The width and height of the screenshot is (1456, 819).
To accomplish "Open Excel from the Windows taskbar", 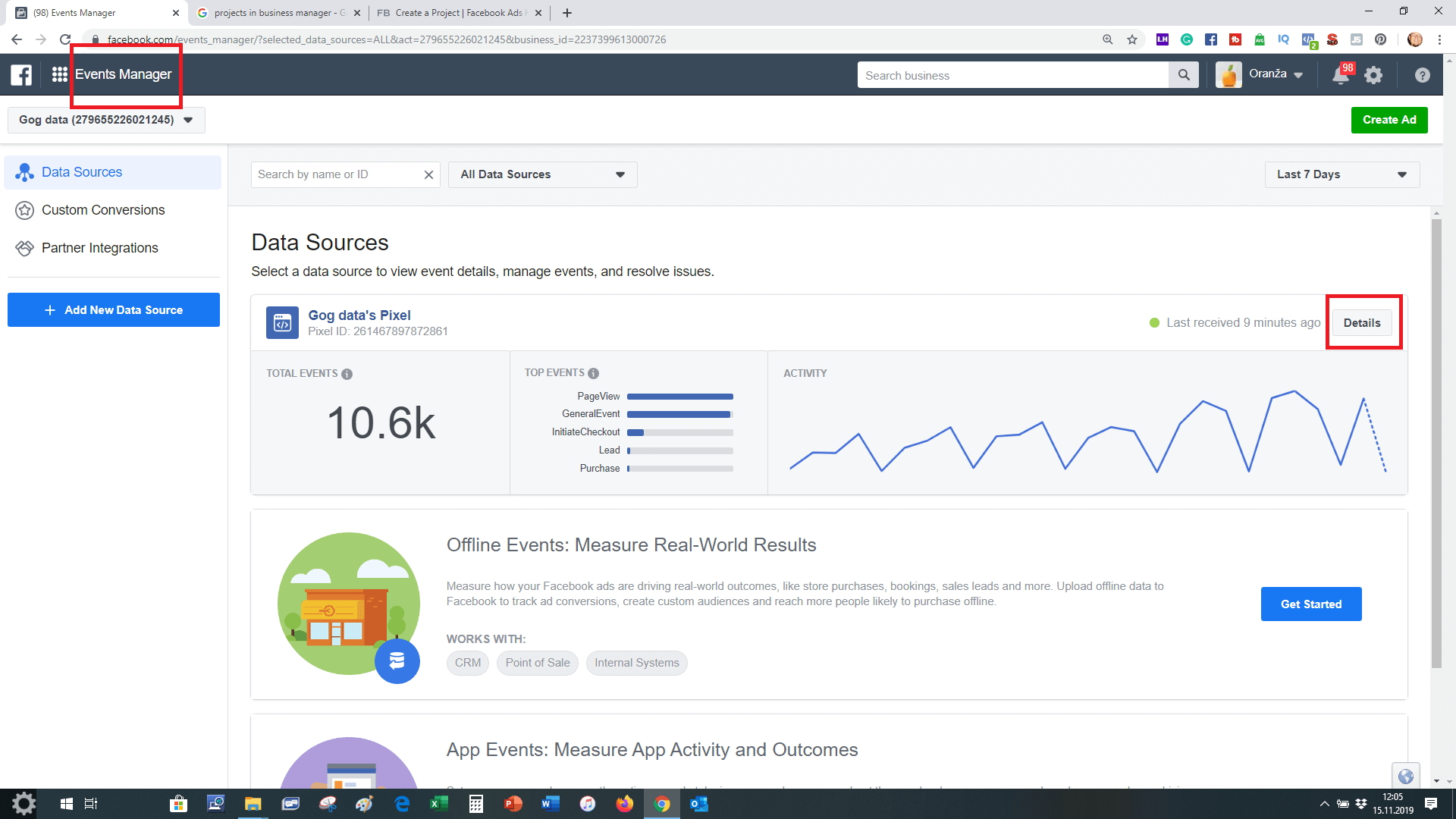I will click(439, 804).
